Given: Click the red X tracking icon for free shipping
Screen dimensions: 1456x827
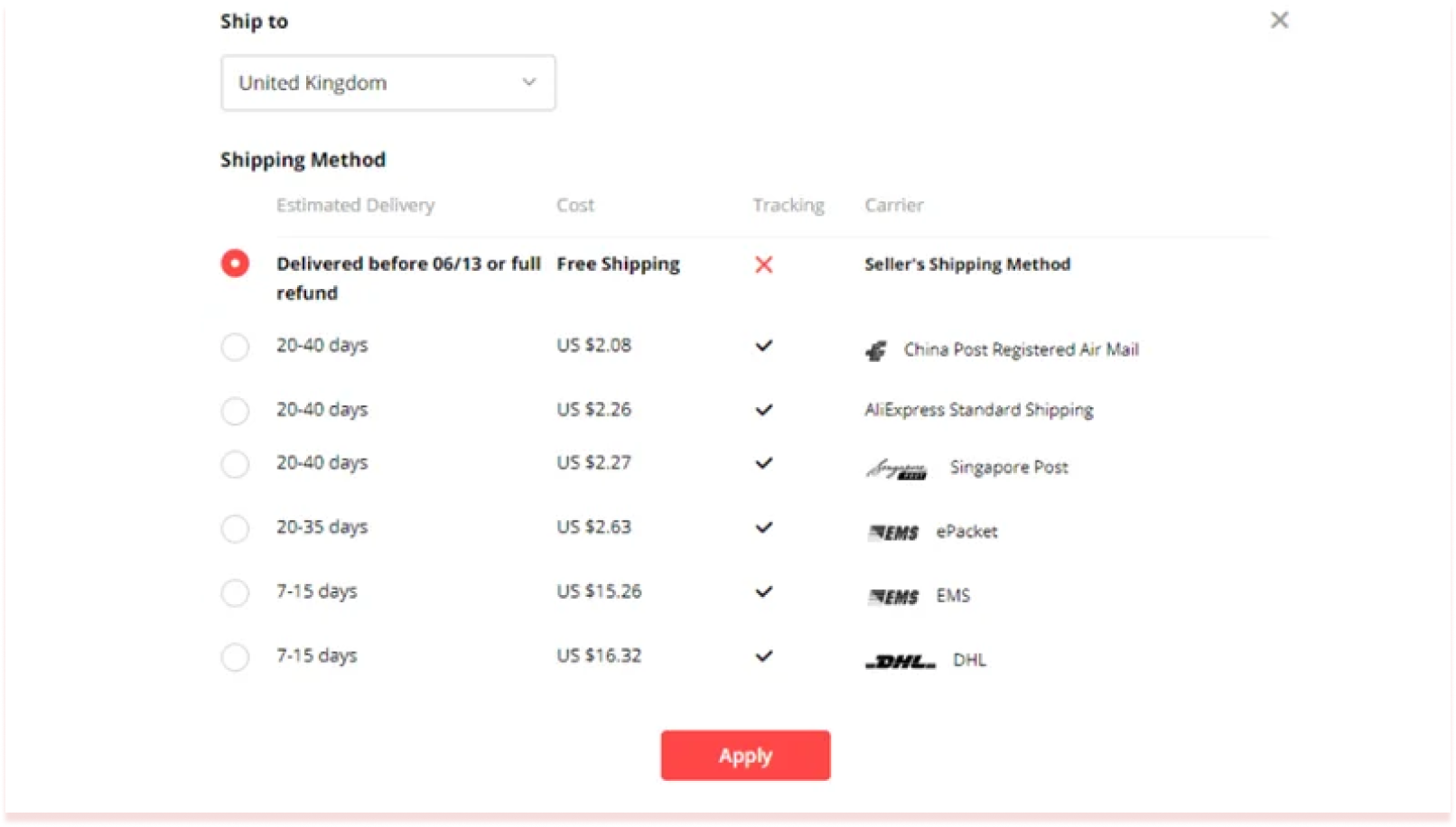Looking at the screenshot, I should coord(764,265).
